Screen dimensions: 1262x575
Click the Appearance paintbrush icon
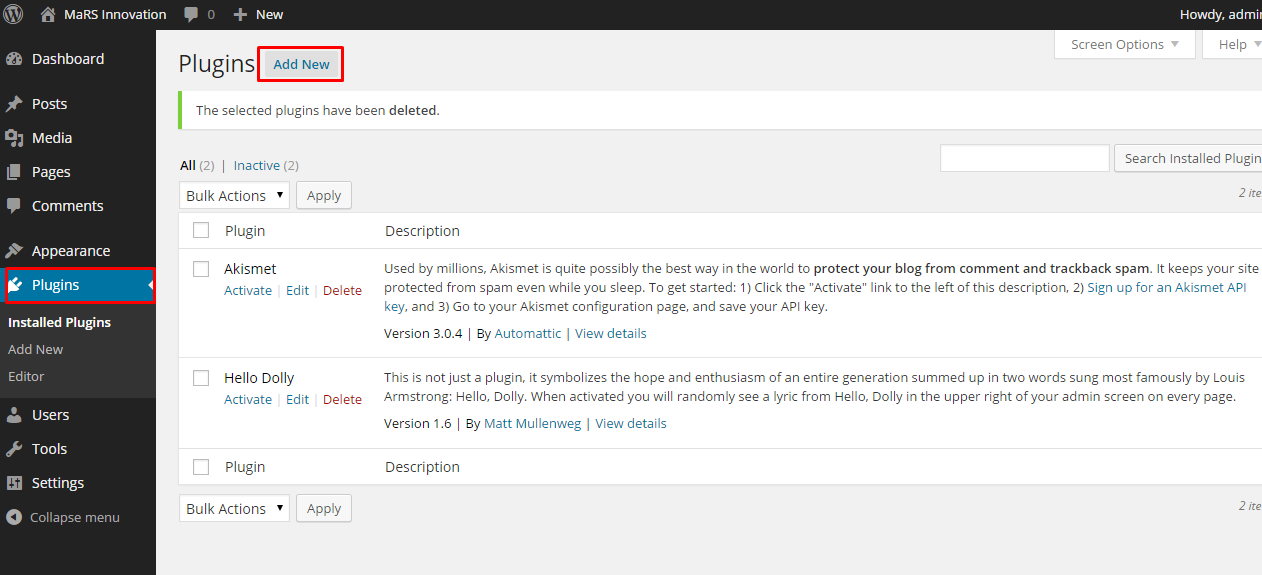pos(14,251)
